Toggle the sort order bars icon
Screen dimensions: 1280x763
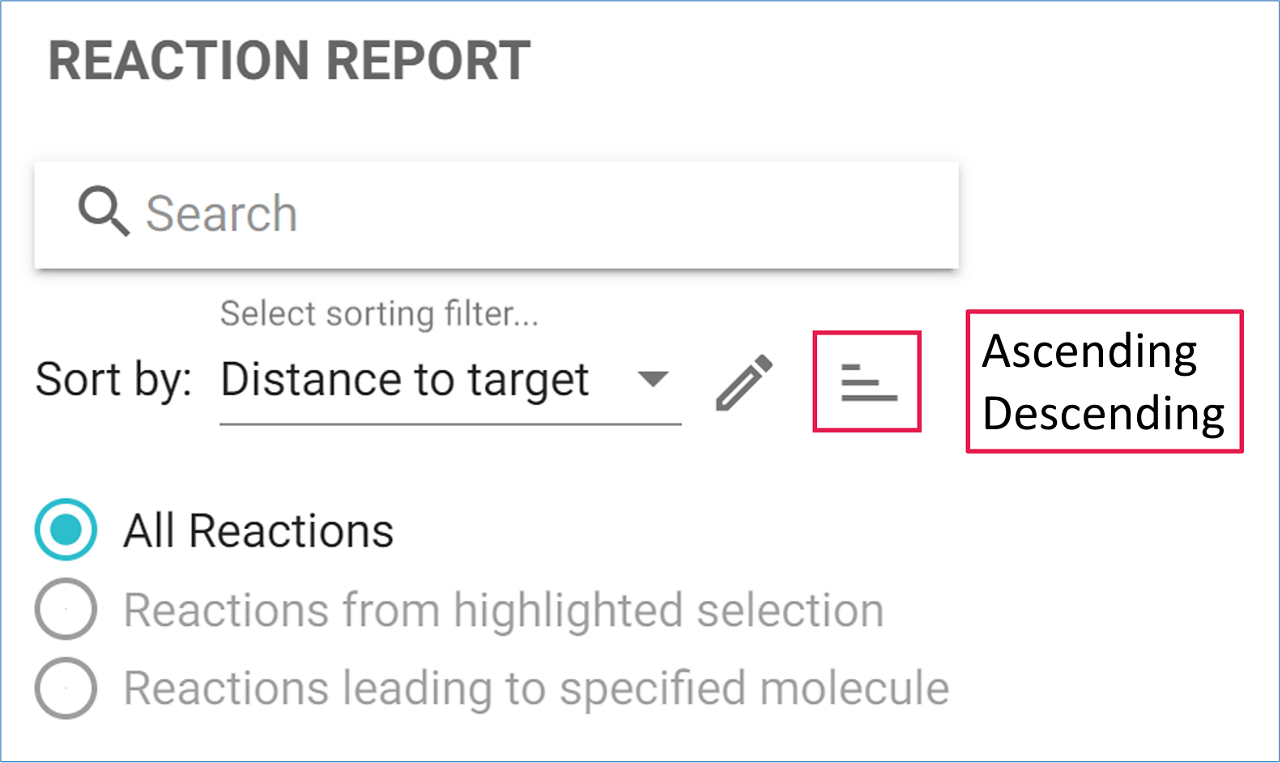pos(868,382)
